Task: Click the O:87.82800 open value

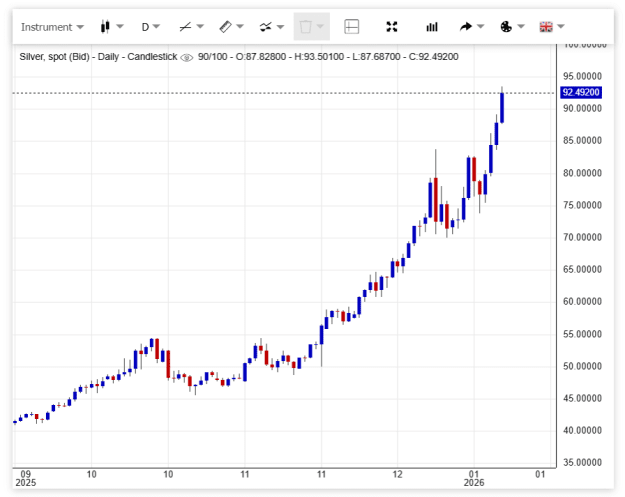Action: [x=261, y=57]
